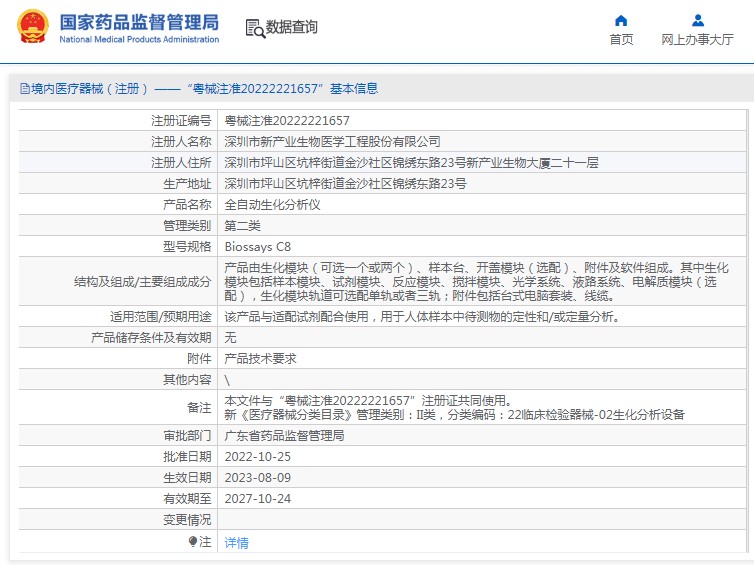Click the structure description starting 产品由生化模块
This screenshot has height=565, width=754.
(x=477, y=282)
